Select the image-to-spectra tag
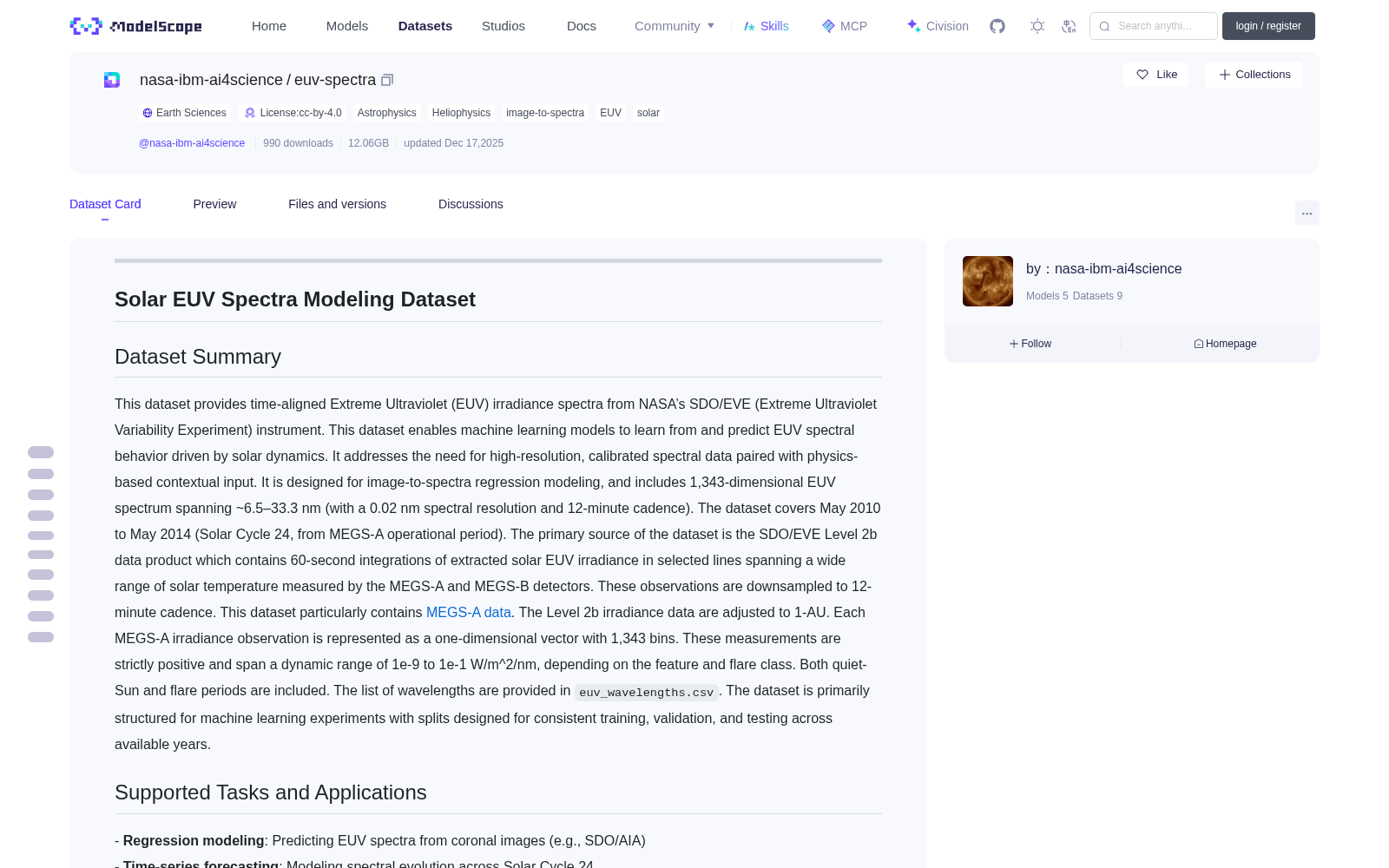 click(545, 113)
